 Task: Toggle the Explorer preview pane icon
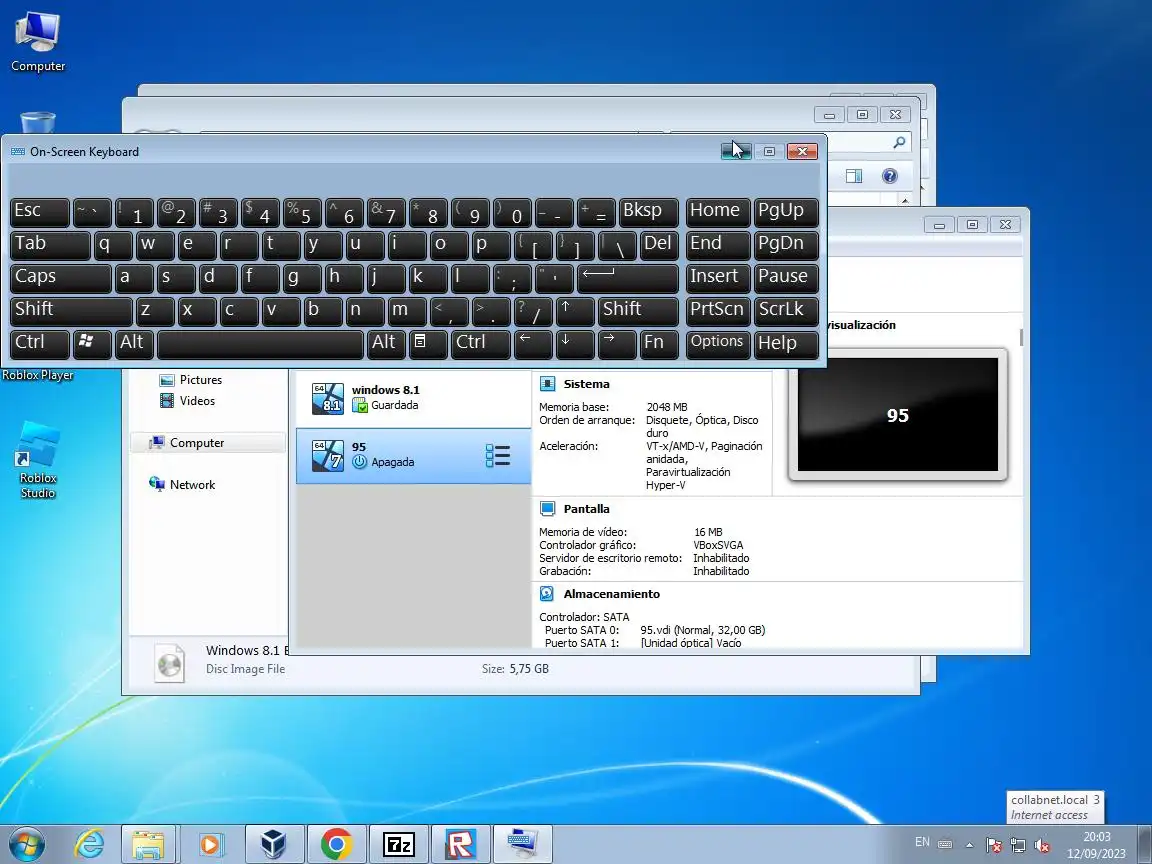tap(853, 176)
